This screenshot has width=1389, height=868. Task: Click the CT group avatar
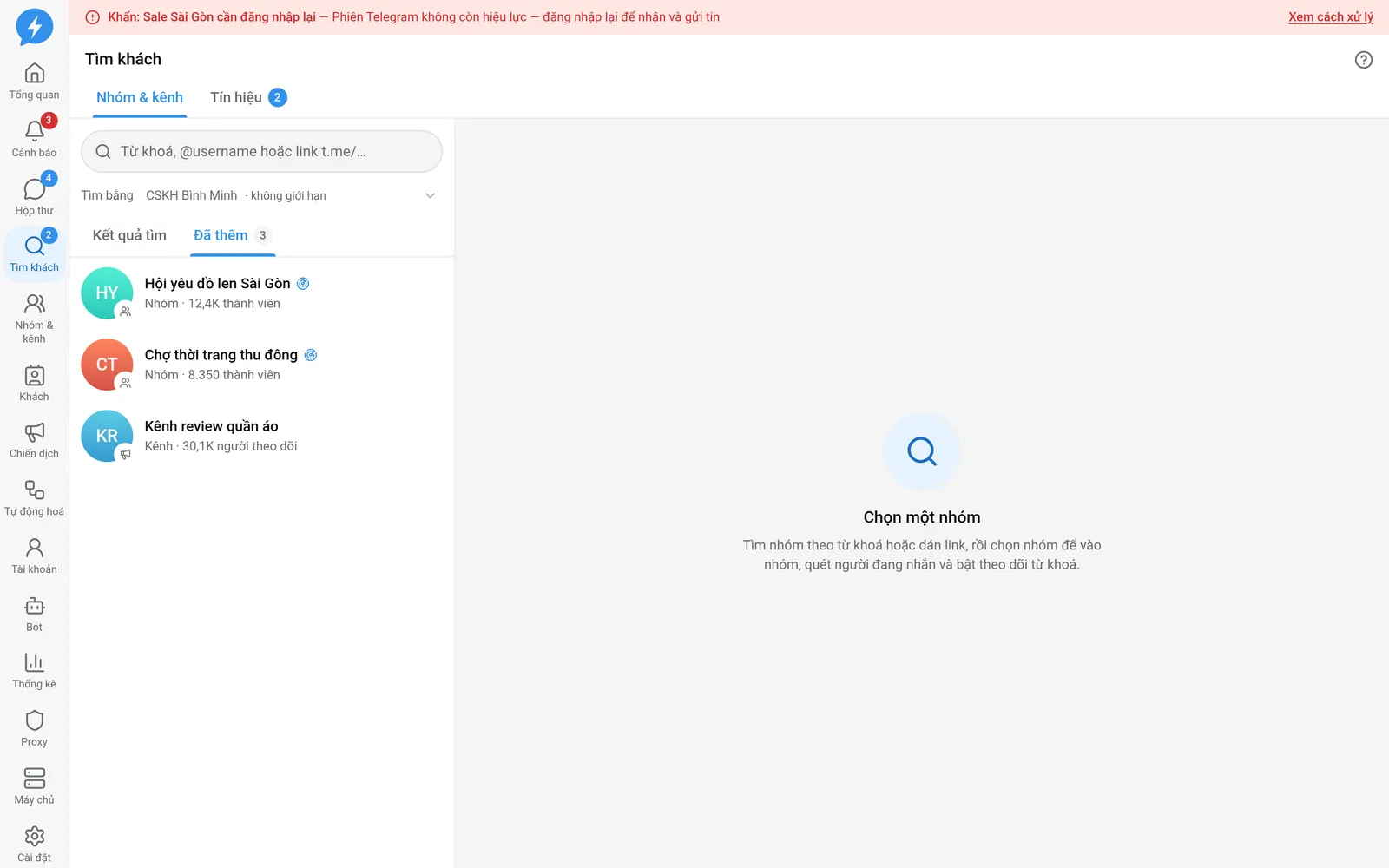(107, 365)
